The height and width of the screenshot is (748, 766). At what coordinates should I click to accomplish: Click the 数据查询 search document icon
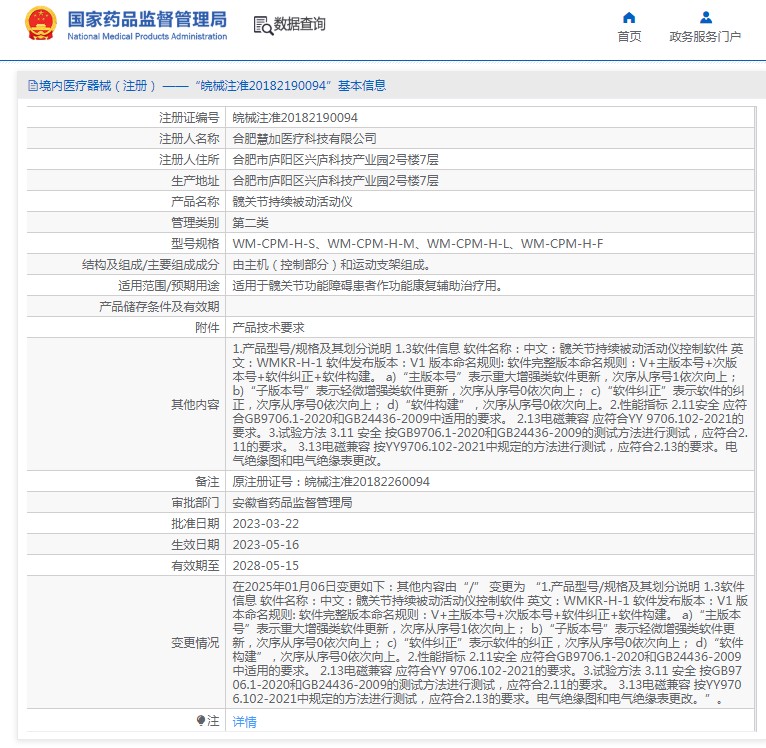pos(262,25)
